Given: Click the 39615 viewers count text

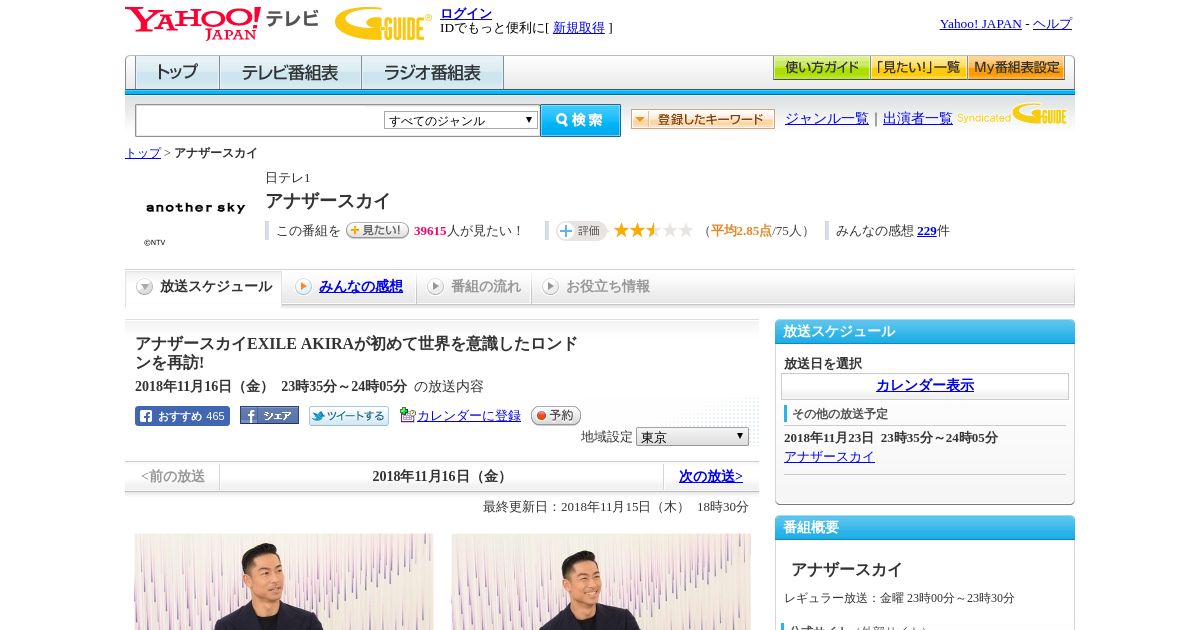Looking at the screenshot, I should pyautogui.click(x=430, y=231).
